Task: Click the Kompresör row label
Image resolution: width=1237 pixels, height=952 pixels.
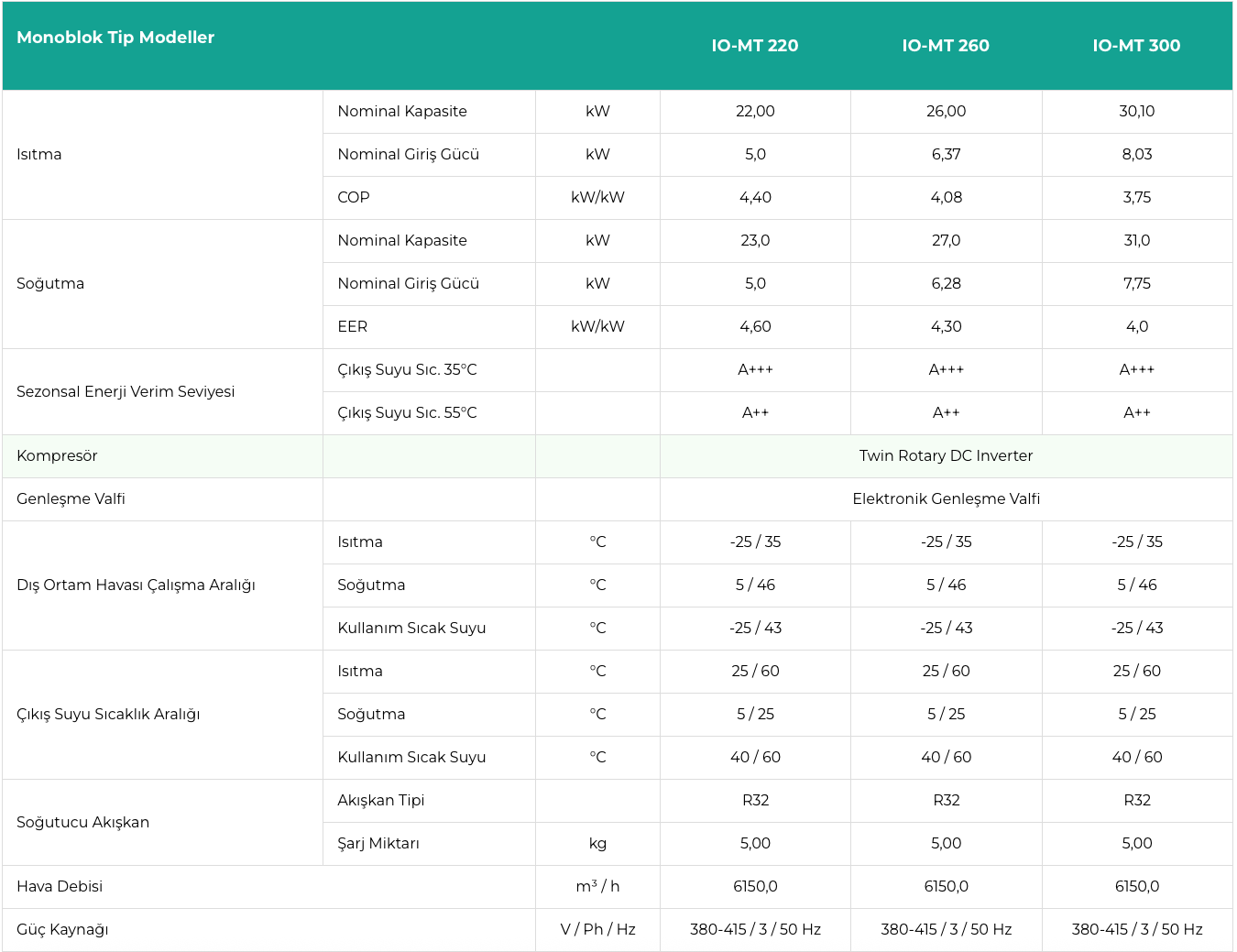Action: coord(57,456)
